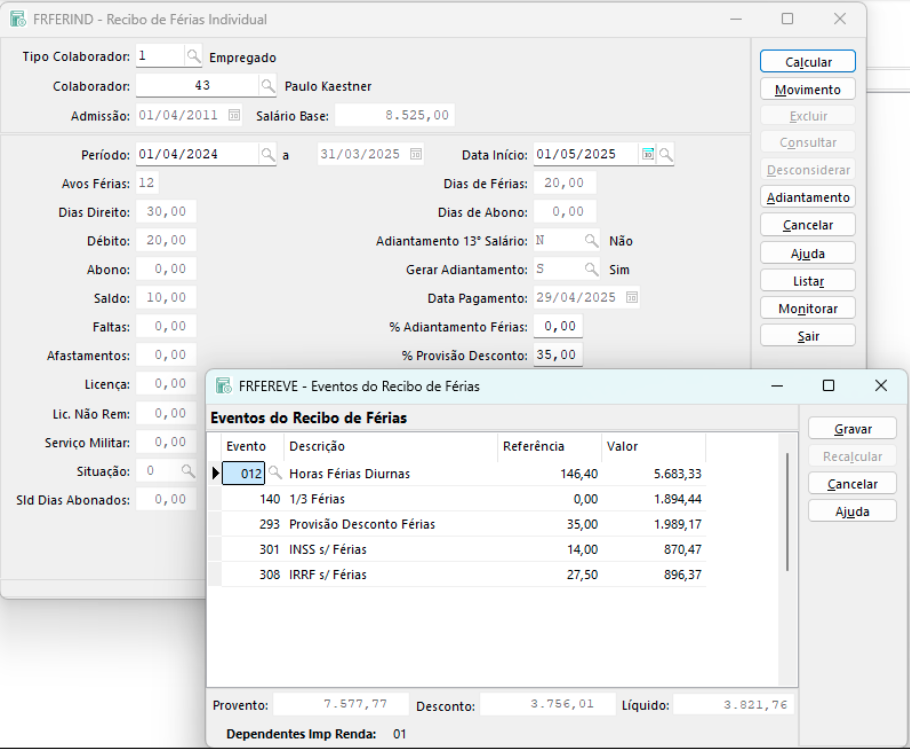910x749 pixels.
Task: Click Cancelar in the Eventos window
Action: point(852,484)
